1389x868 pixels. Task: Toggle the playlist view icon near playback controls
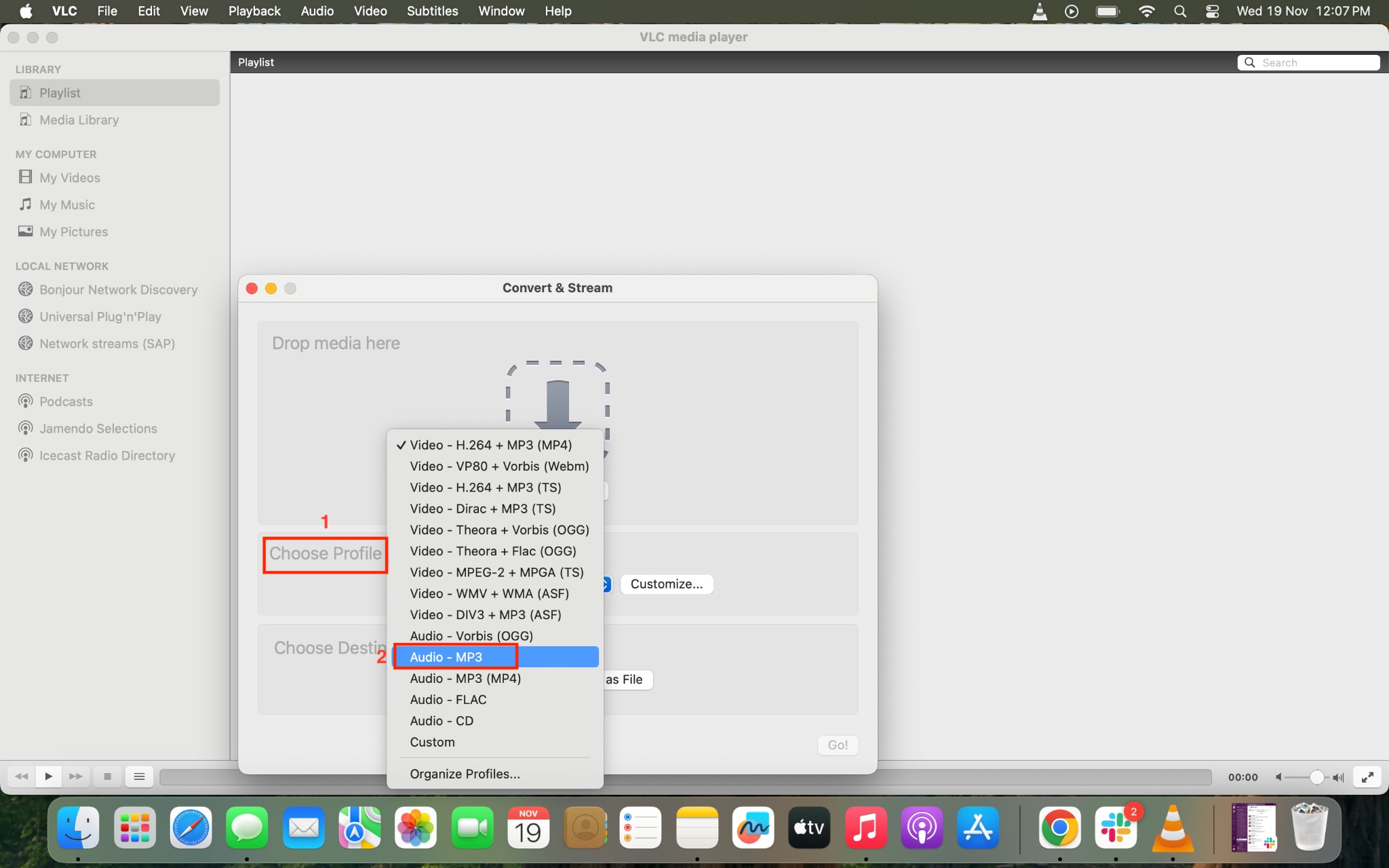[x=140, y=776]
